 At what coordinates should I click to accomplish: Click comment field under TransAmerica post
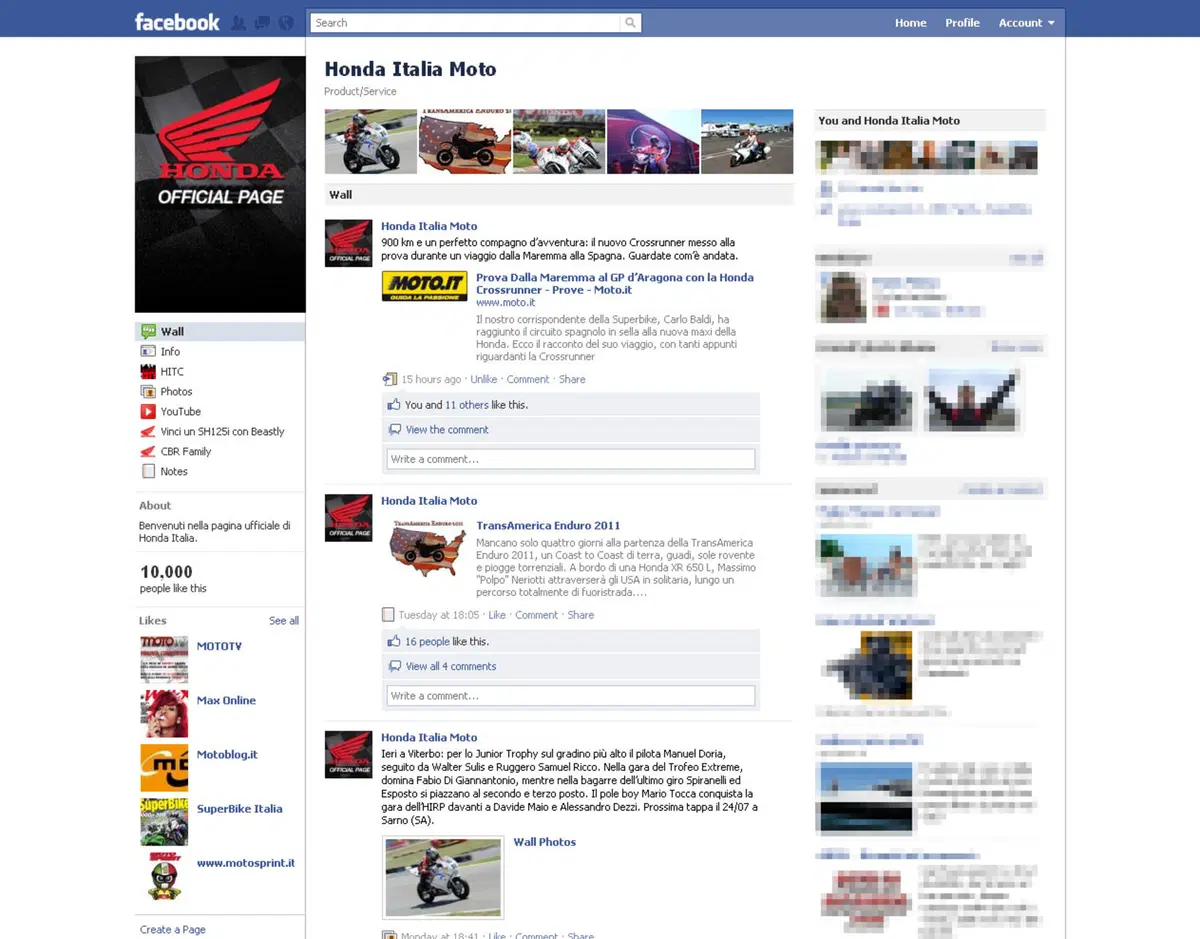570,695
